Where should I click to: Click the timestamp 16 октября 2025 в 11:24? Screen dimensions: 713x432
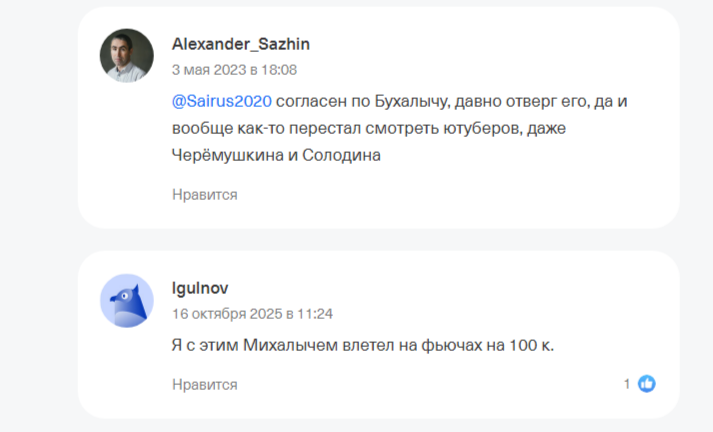252,313
